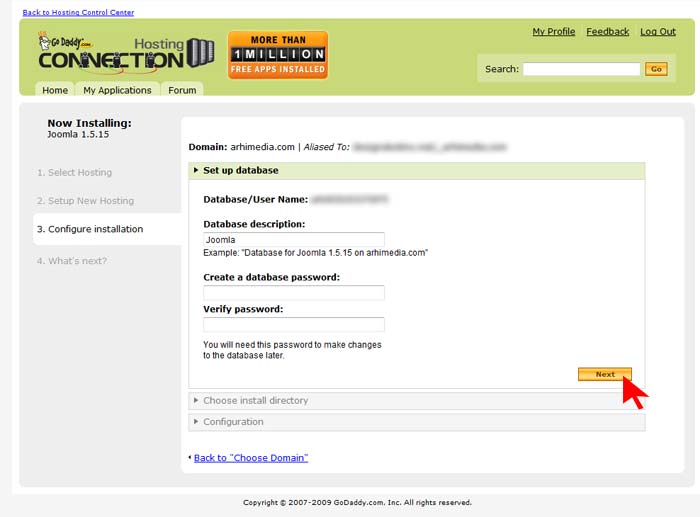Open the My Profile link

(x=554, y=32)
